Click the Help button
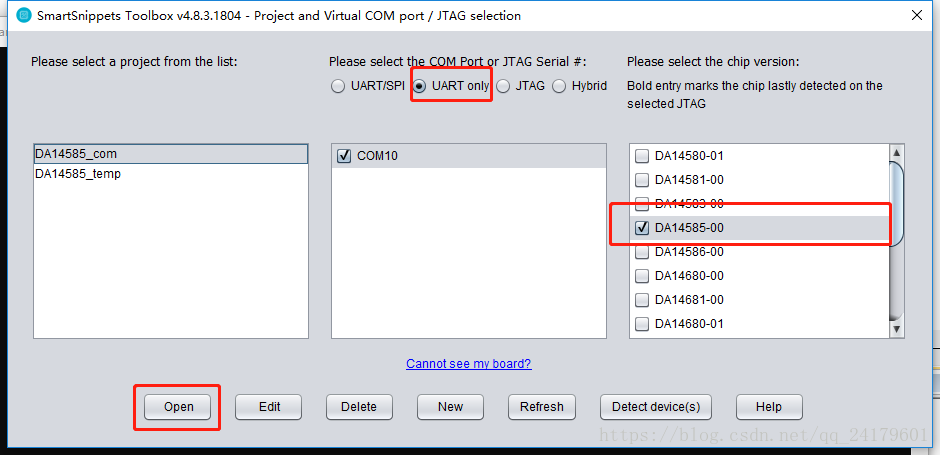The height and width of the screenshot is (455, 940). tap(769, 407)
